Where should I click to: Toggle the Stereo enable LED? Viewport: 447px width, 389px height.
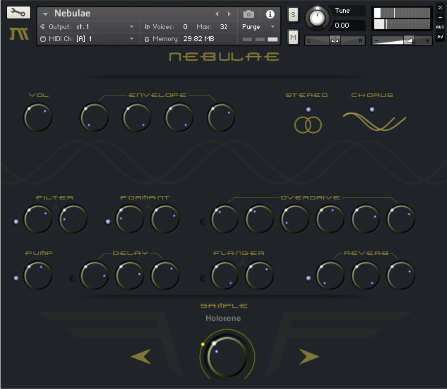[x=308, y=109]
